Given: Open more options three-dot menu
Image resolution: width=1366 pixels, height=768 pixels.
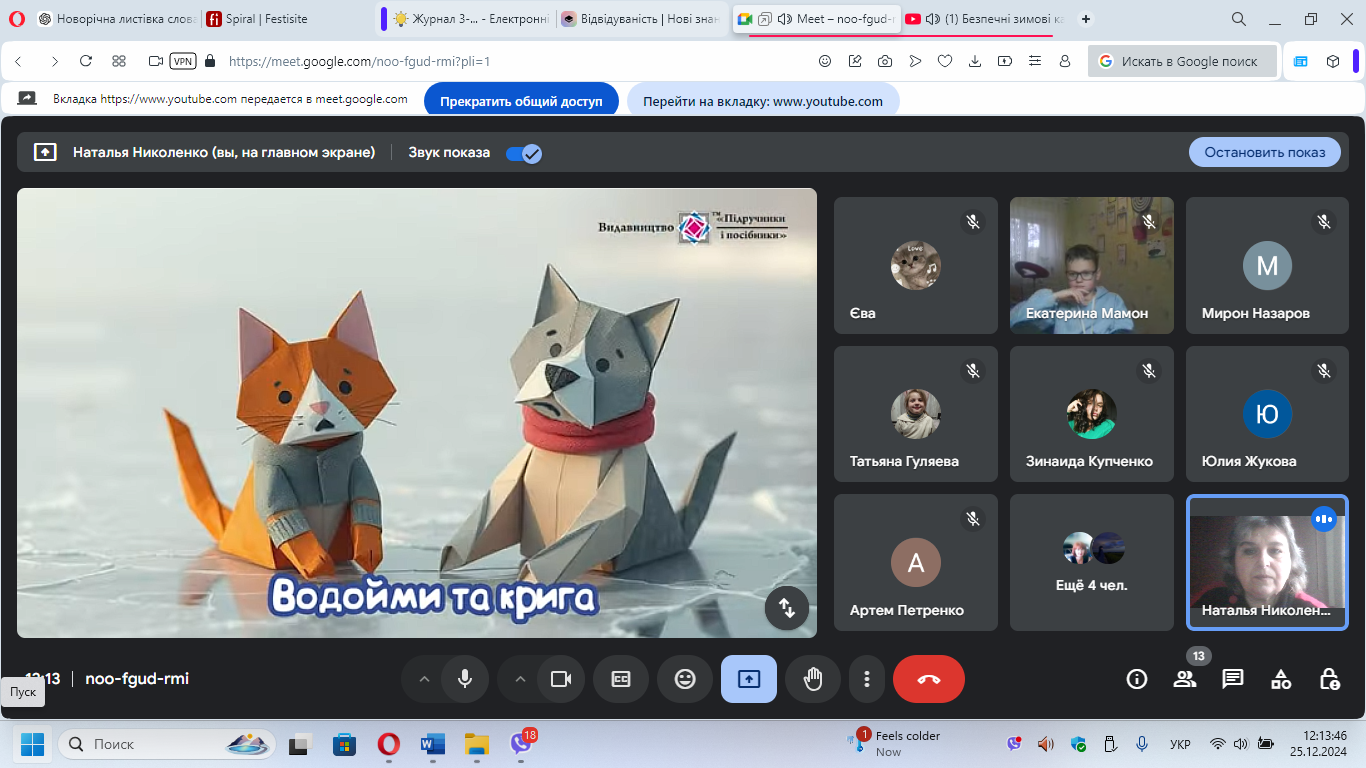Looking at the screenshot, I should point(866,679).
